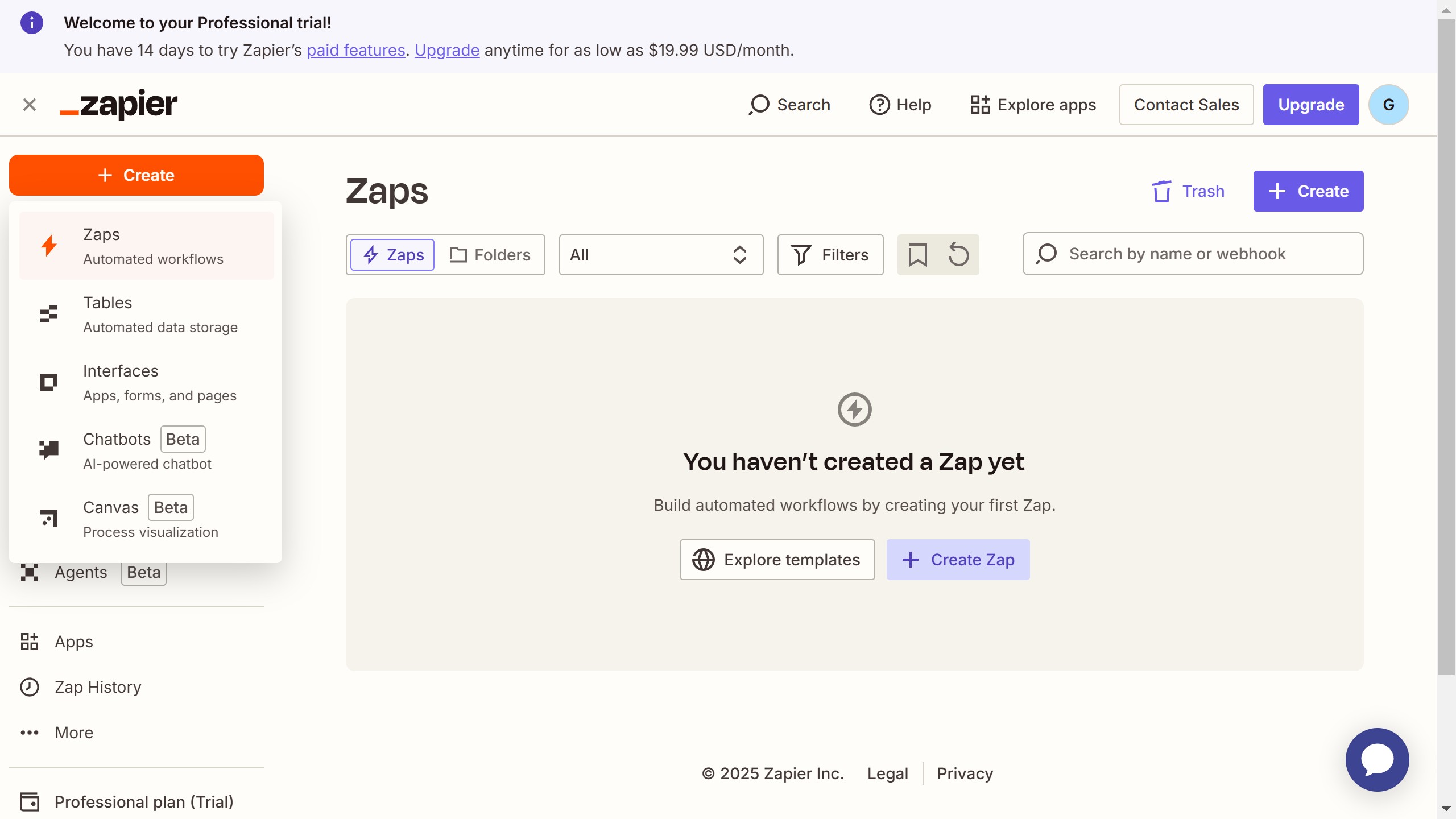Follow the paid features link

355,50
